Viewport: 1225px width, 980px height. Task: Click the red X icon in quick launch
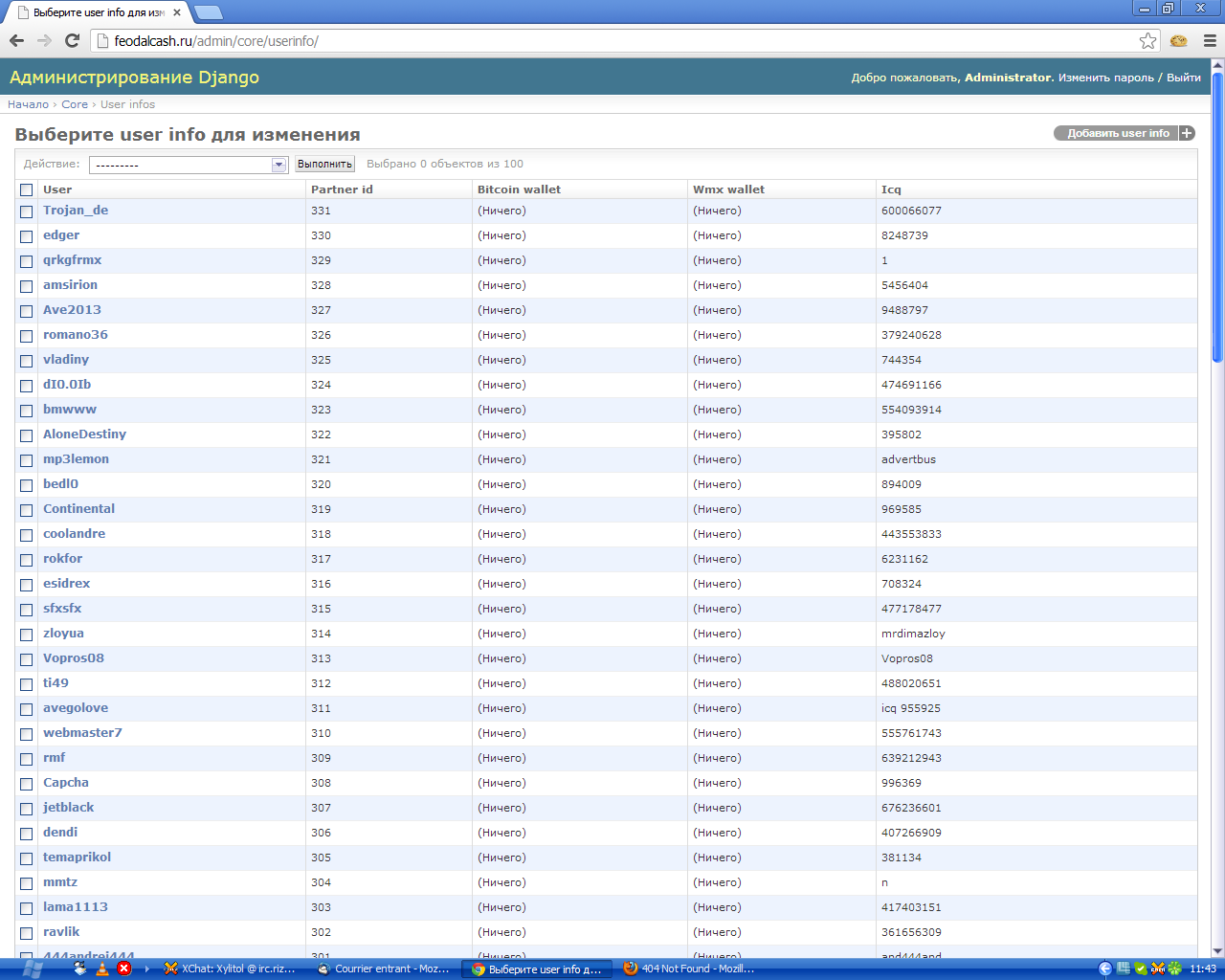click(124, 969)
